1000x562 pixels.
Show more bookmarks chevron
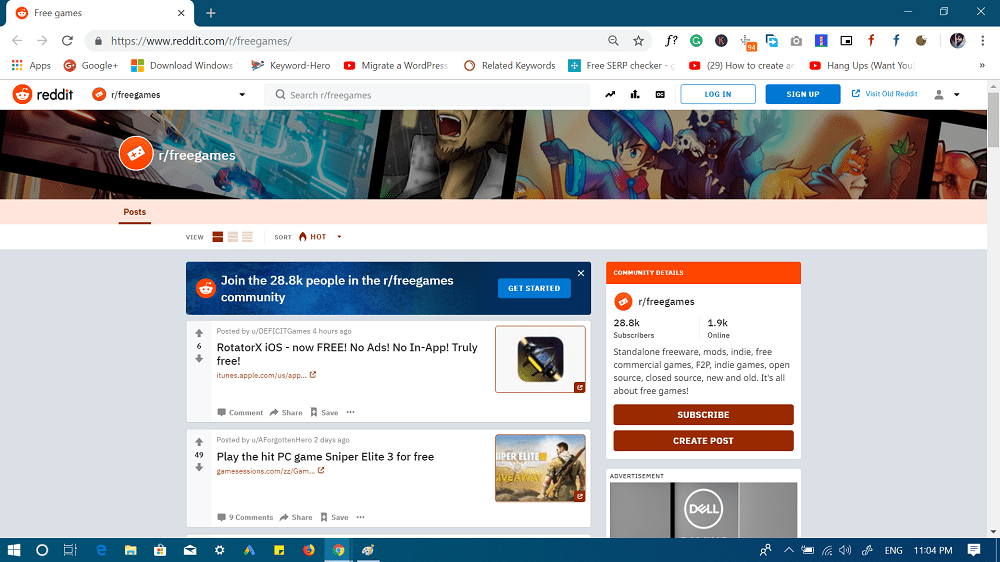982,66
